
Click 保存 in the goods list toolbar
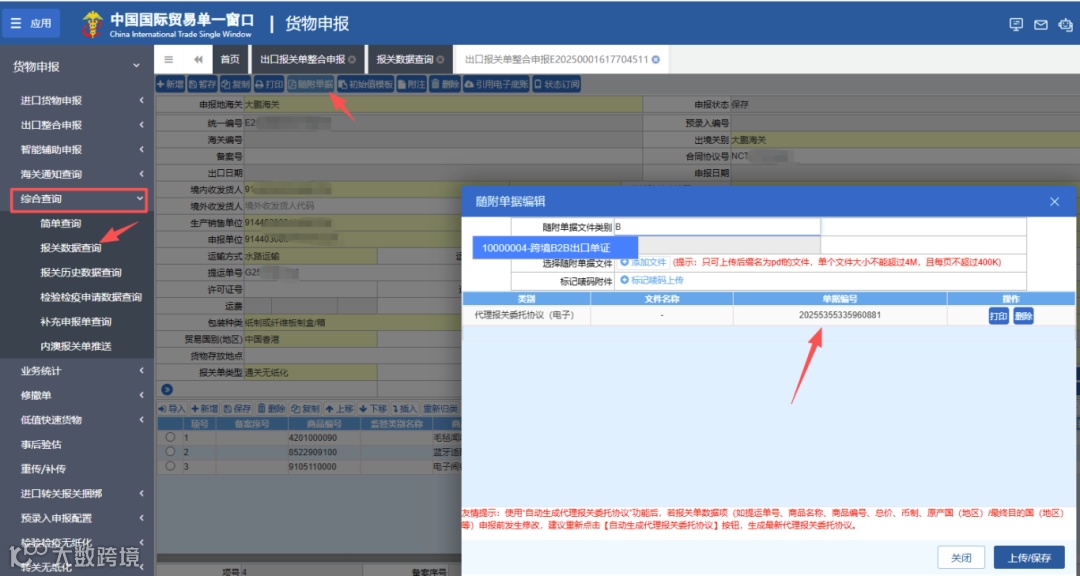pos(238,409)
